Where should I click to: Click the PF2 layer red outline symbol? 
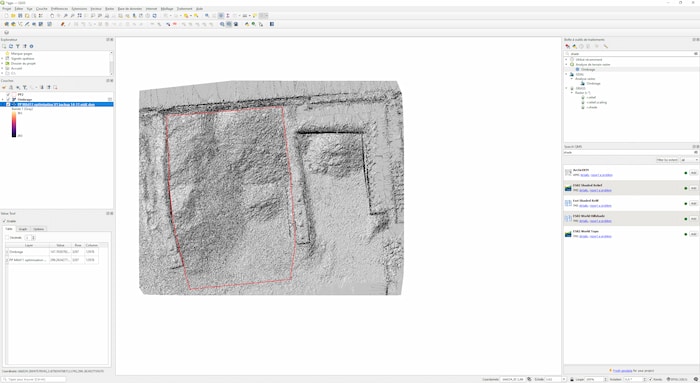coord(14,94)
